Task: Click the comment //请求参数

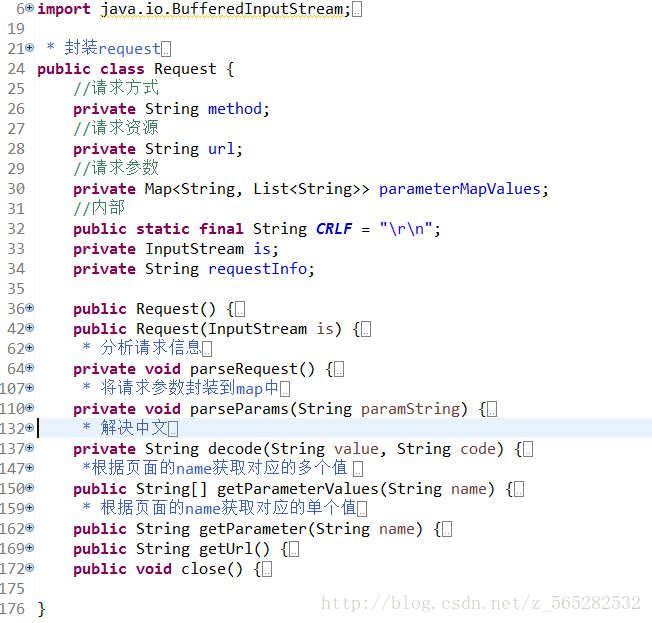Action: tap(116, 168)
